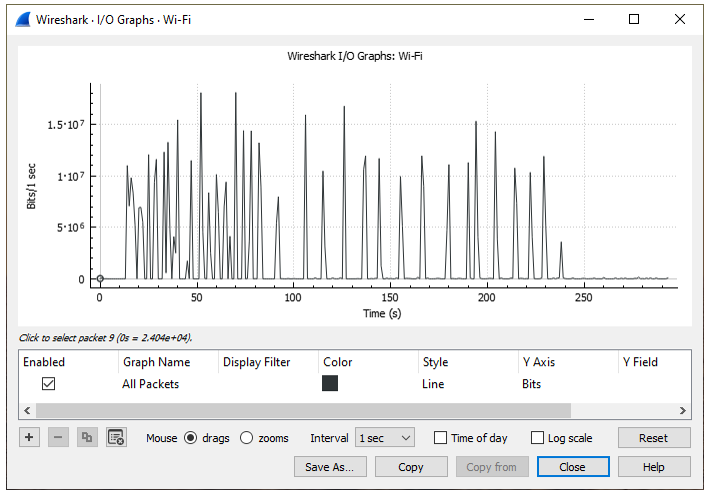Click Save As... button
The image size is (708, 495).
point(330,467)
